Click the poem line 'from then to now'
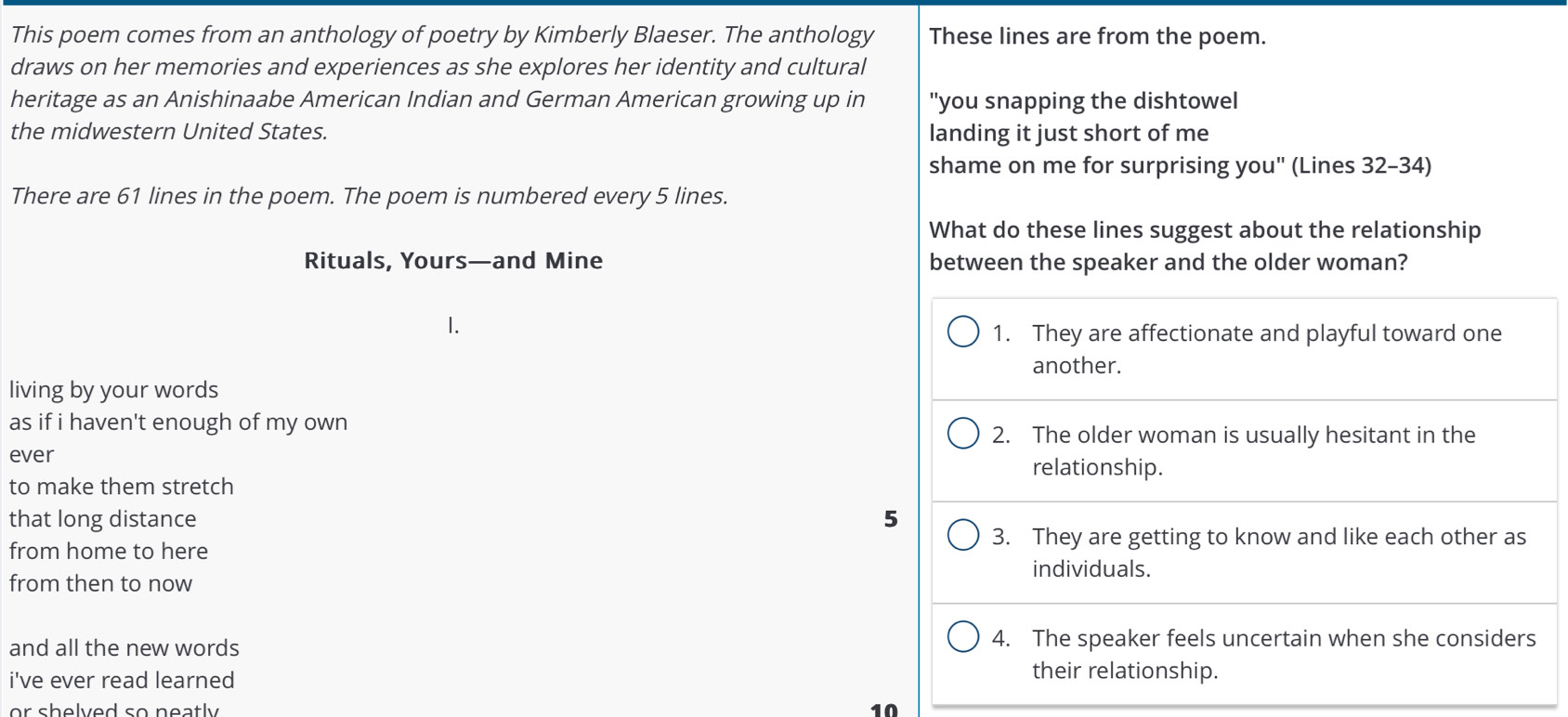This screenshot has height=717, width=1568. [x=101, y=583]
